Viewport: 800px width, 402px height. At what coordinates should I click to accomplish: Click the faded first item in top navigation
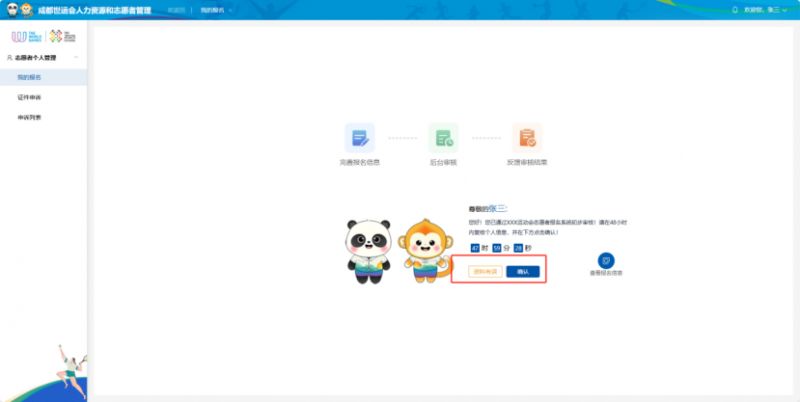176,10
